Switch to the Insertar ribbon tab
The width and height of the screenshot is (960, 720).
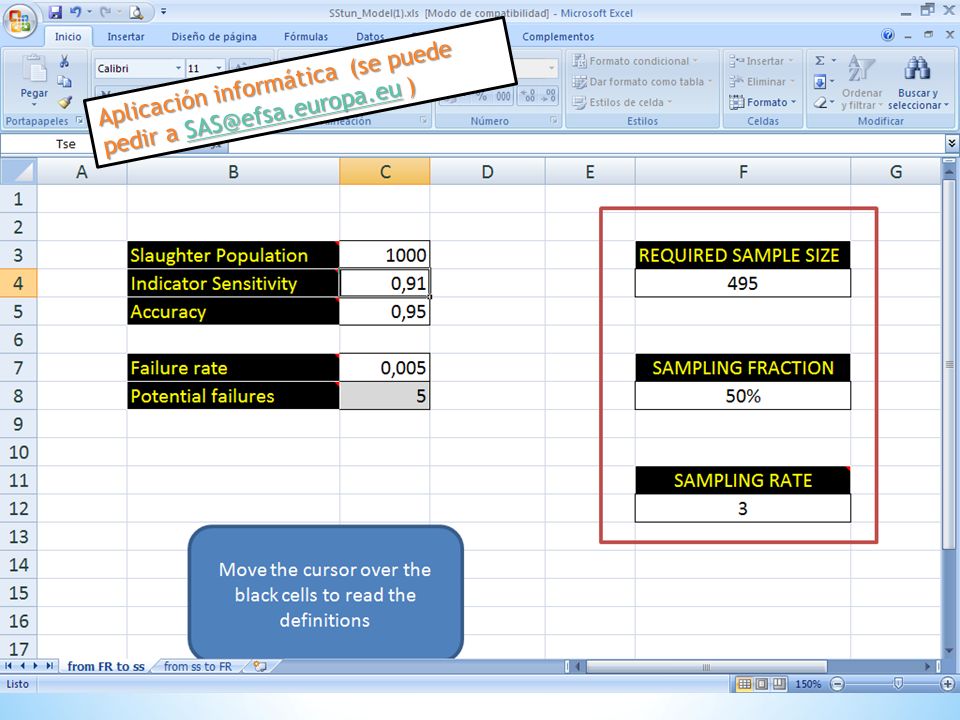126,37
